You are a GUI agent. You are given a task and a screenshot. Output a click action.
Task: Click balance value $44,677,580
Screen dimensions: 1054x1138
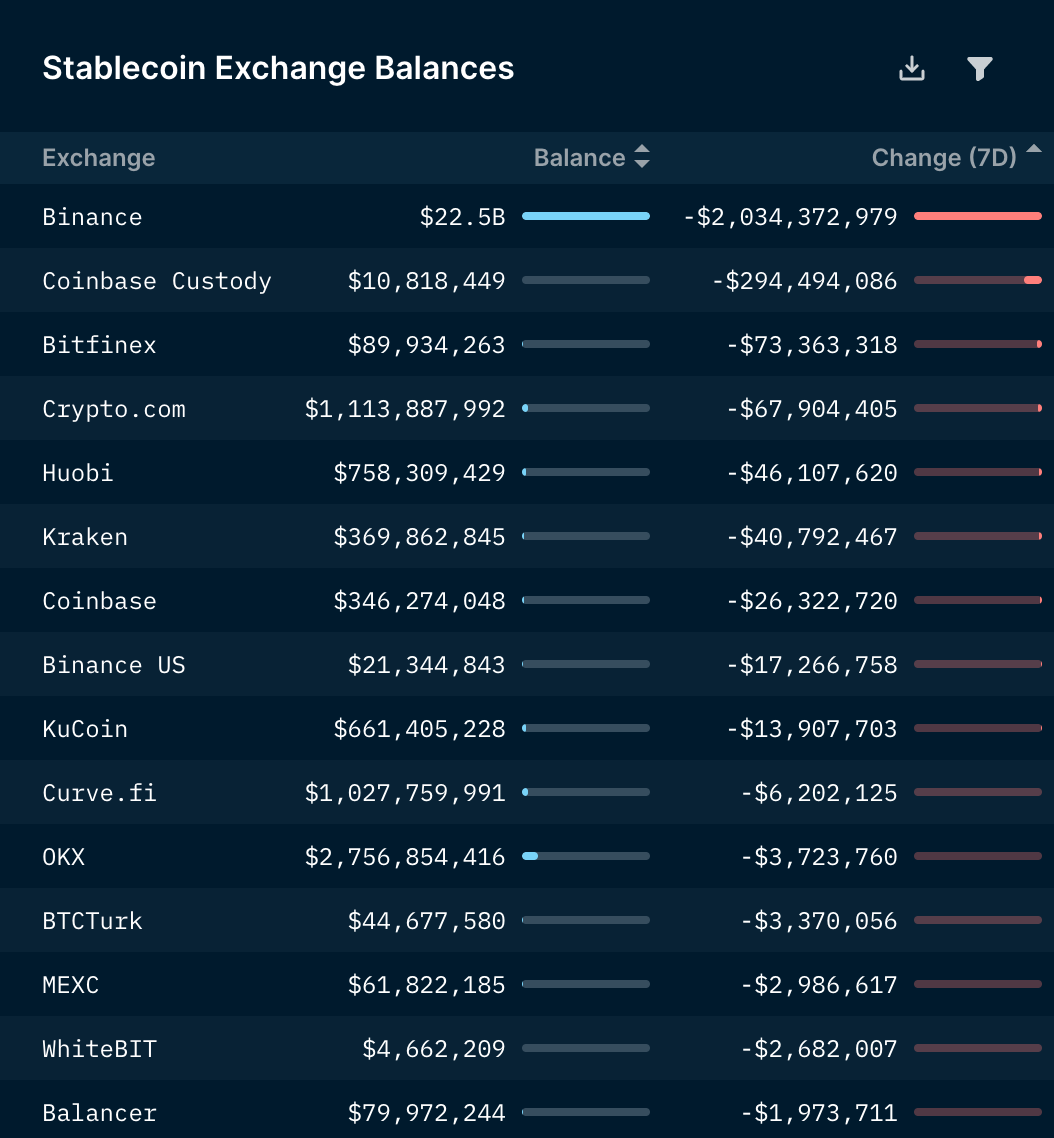[x=426, y=921]
